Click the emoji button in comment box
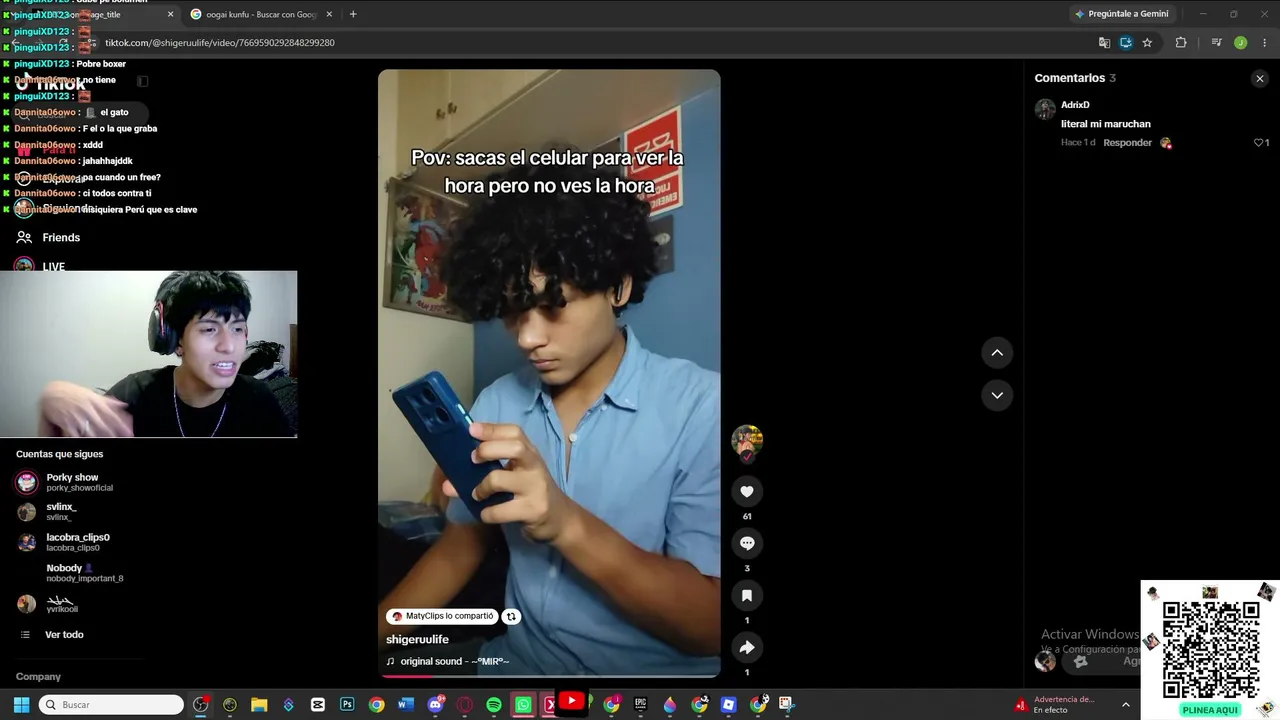 [x=1080, y=661]
